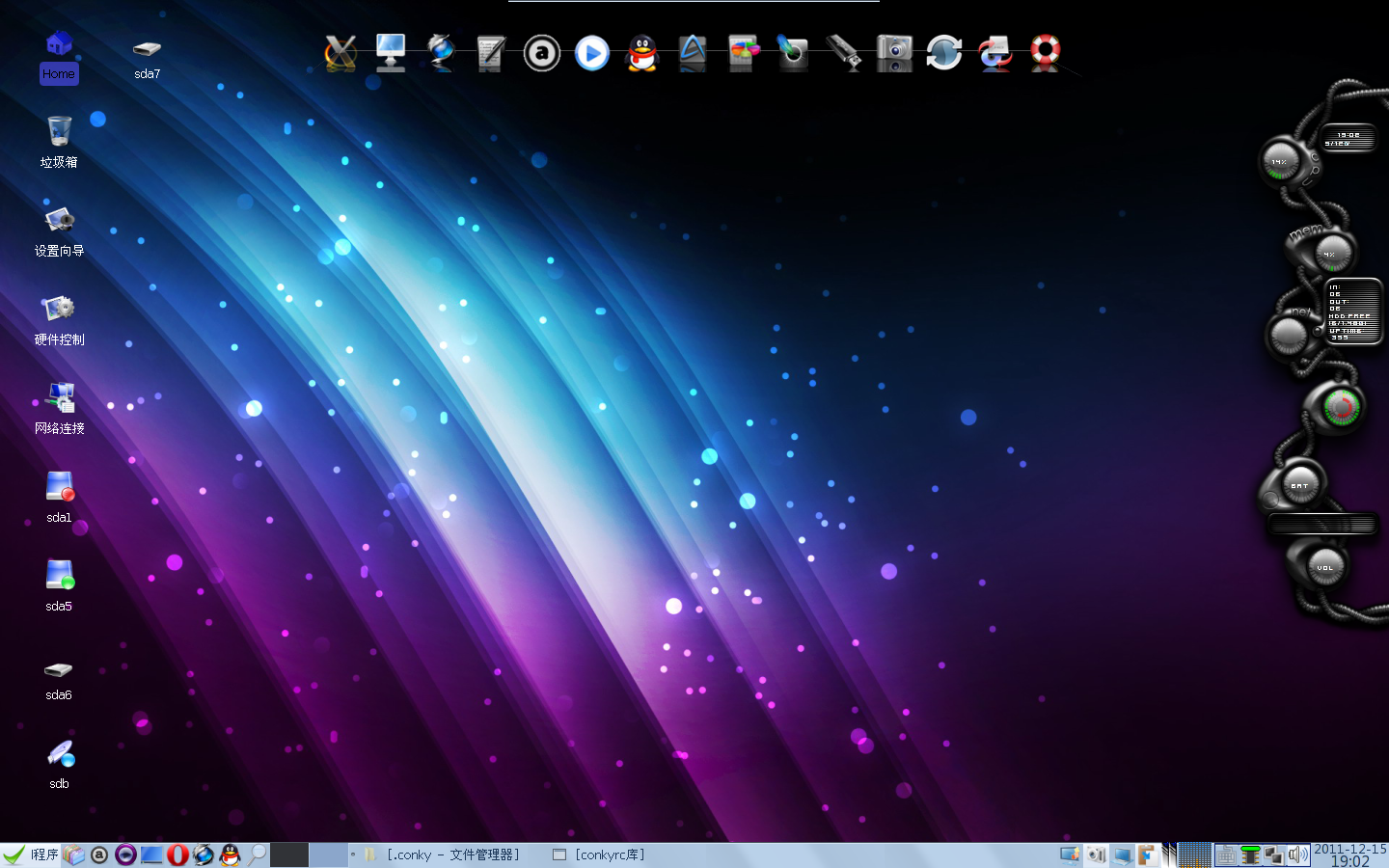Click the Conky VOL knob
The height and width of the screenshot is (868, 1389).
tap(1325, 568)
